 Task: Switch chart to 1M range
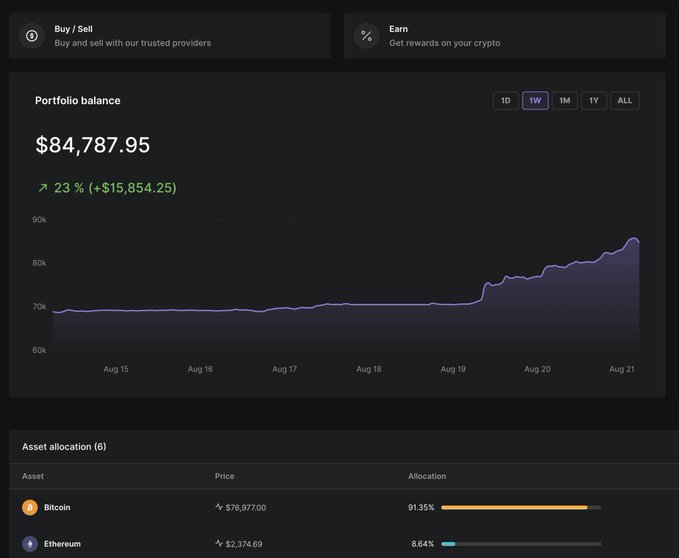coord(565,100)
